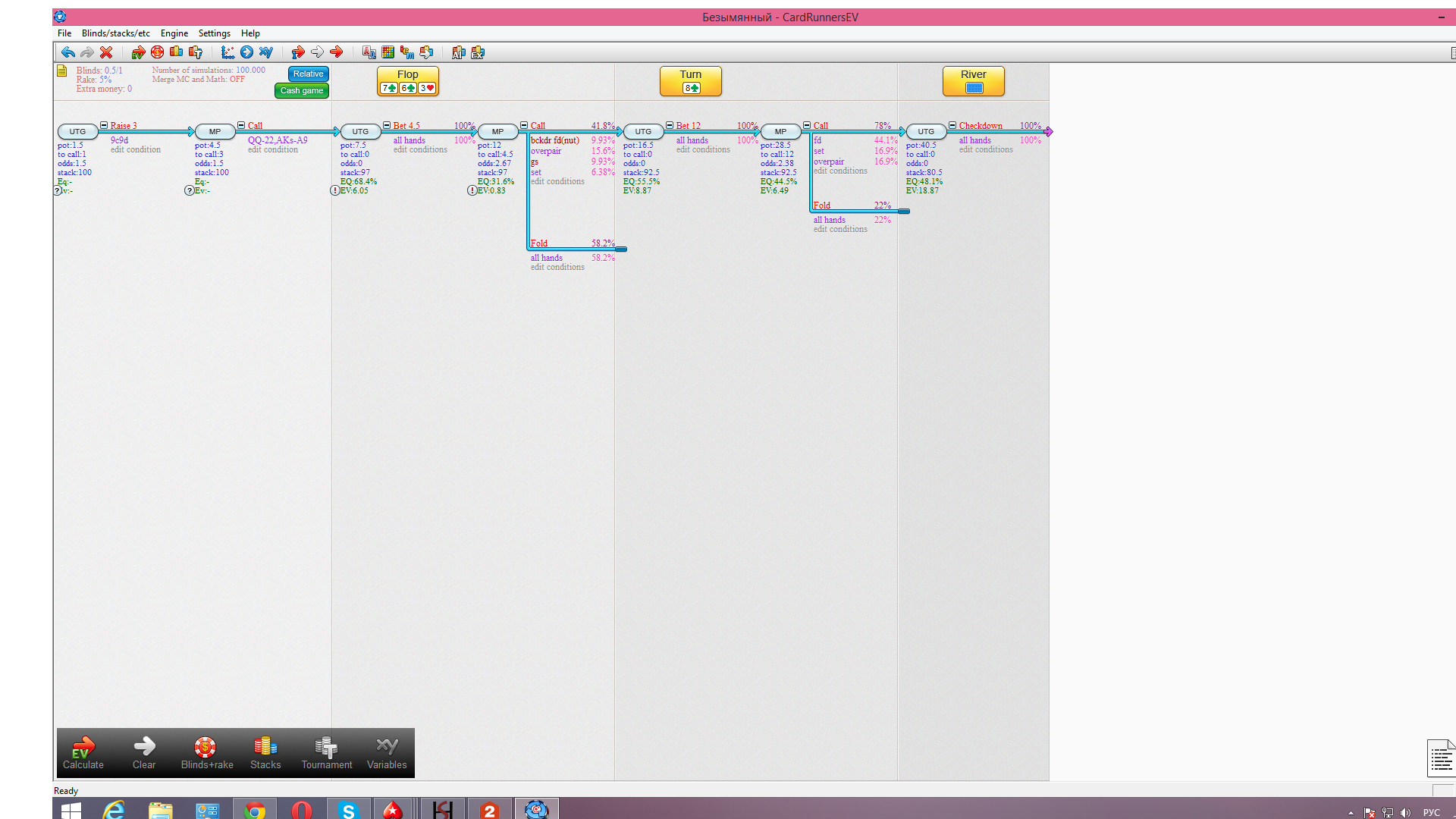1456x819 pixels.
Task: Open blinds and rake poker chip icon
Action: click(x=157, y=52)
